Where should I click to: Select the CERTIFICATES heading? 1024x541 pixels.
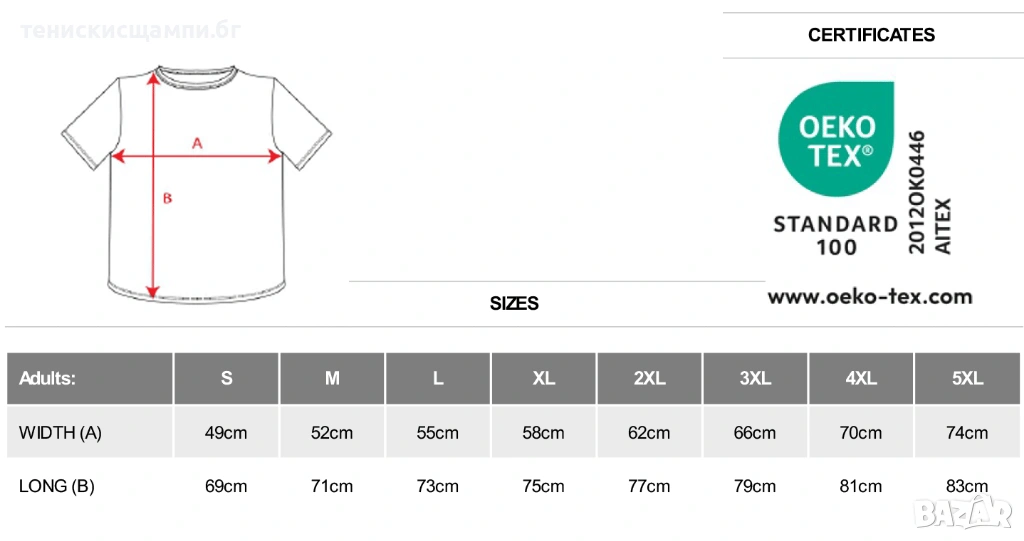point(871,35)
